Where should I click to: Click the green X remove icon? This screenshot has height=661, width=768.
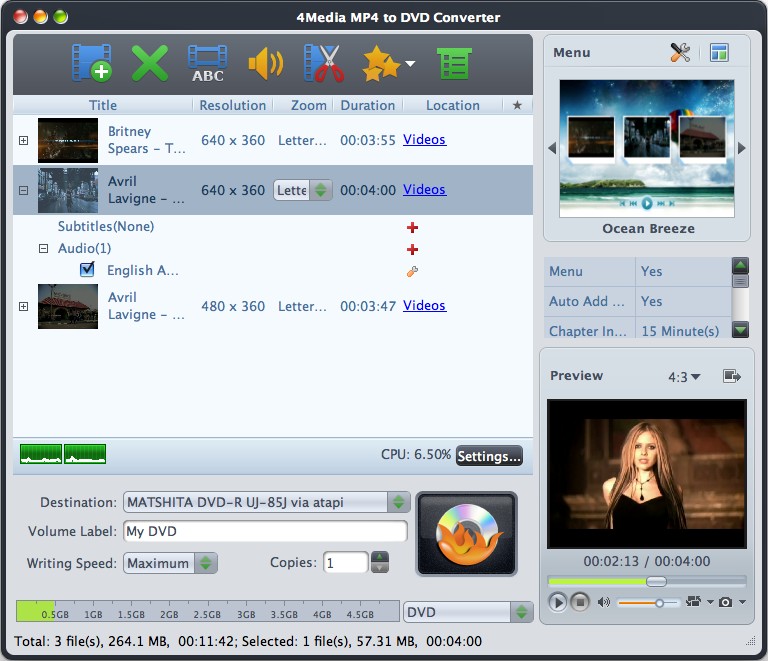click(149, 63)
